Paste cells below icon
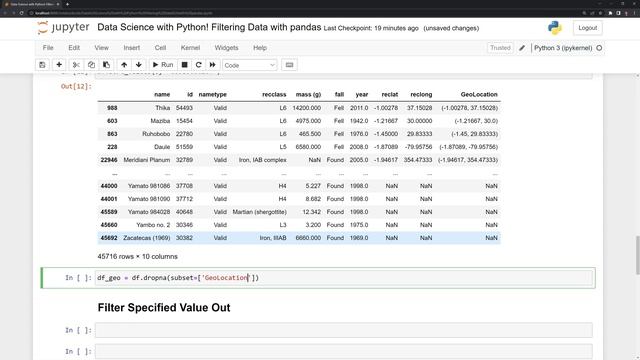Screen dimensions: 640x360 coord(106,65)
